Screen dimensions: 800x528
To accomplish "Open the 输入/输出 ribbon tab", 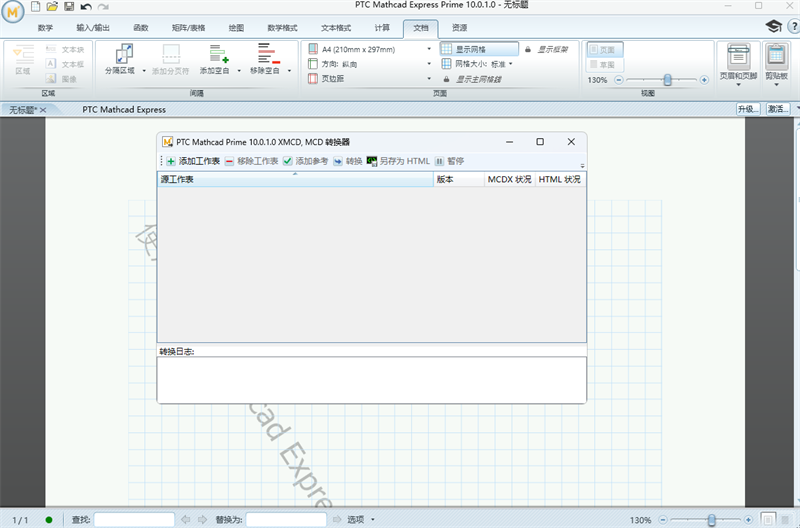I will (x=93, y=28).
